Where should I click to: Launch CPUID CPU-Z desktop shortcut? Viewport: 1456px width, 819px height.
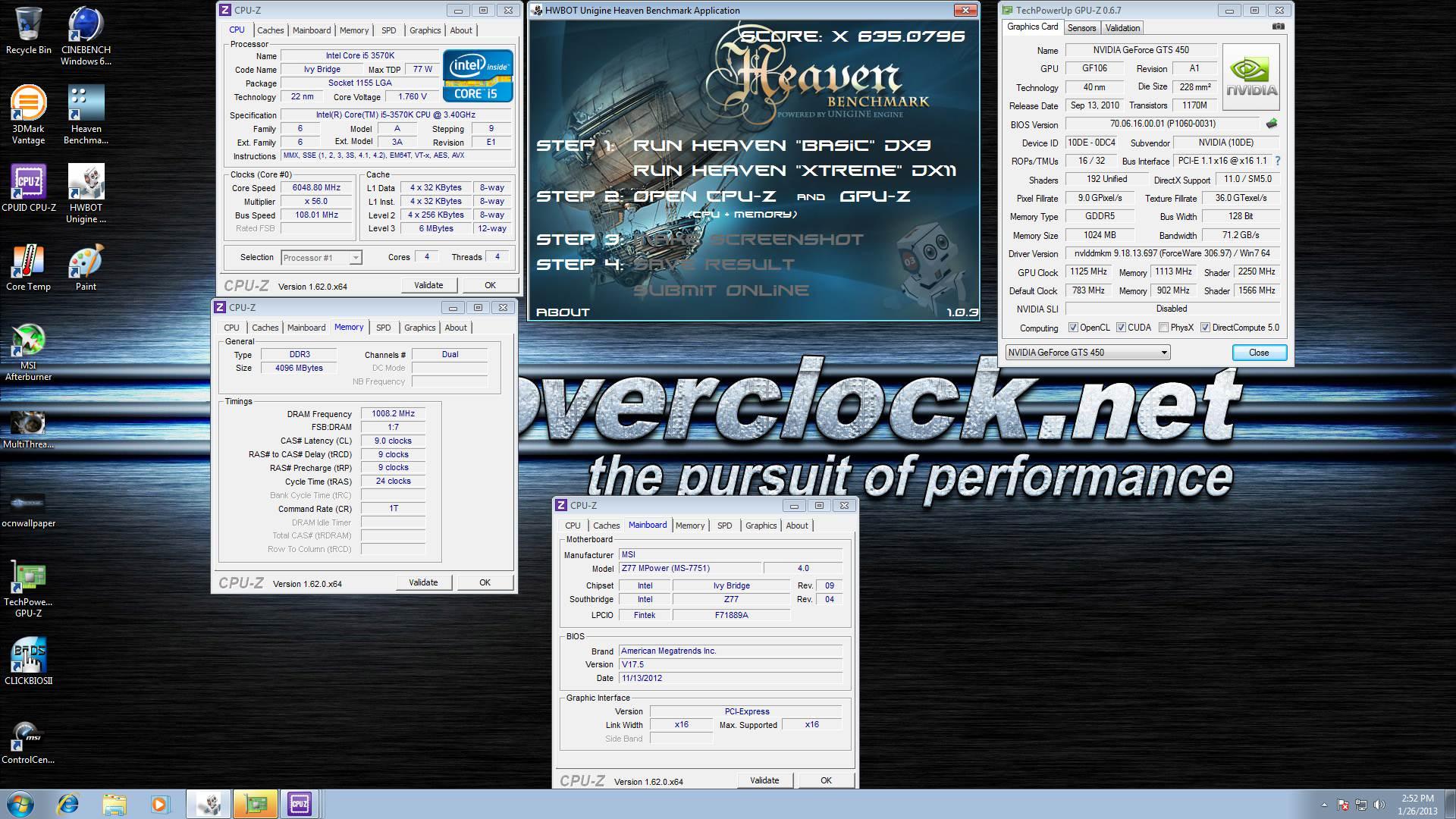point(29,188)
